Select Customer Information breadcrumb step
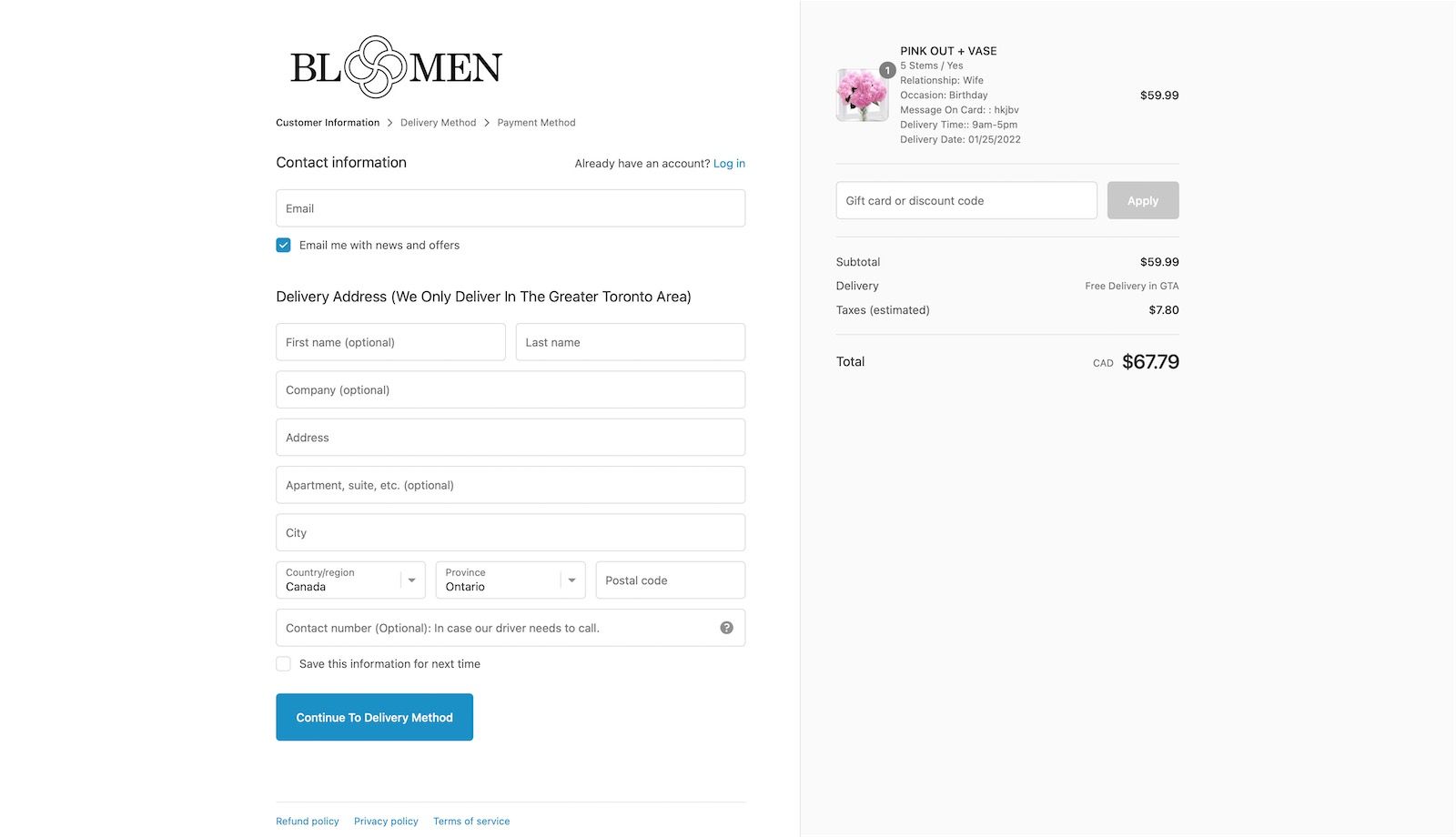The height and width of the screenshot is (837, 1456). (x=328, y=123)
